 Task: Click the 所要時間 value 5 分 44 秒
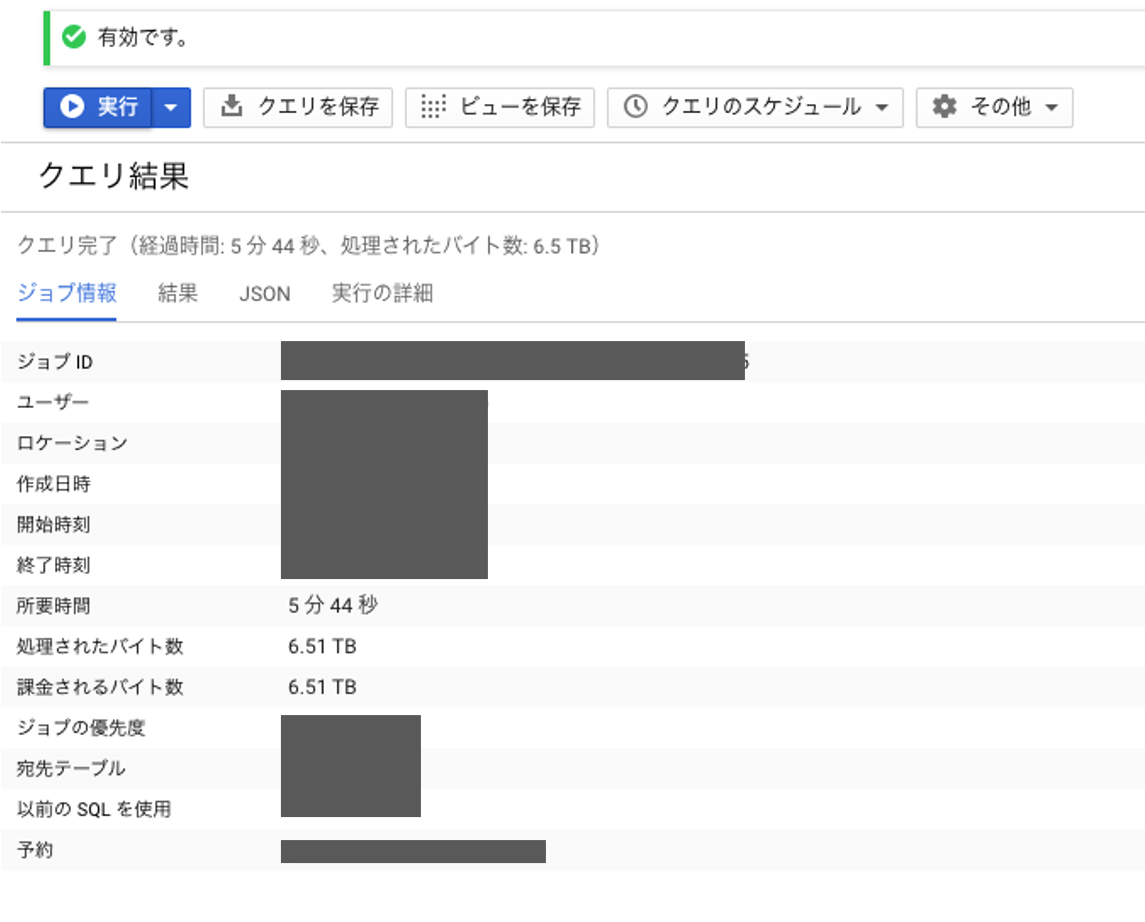coord(333,605)
